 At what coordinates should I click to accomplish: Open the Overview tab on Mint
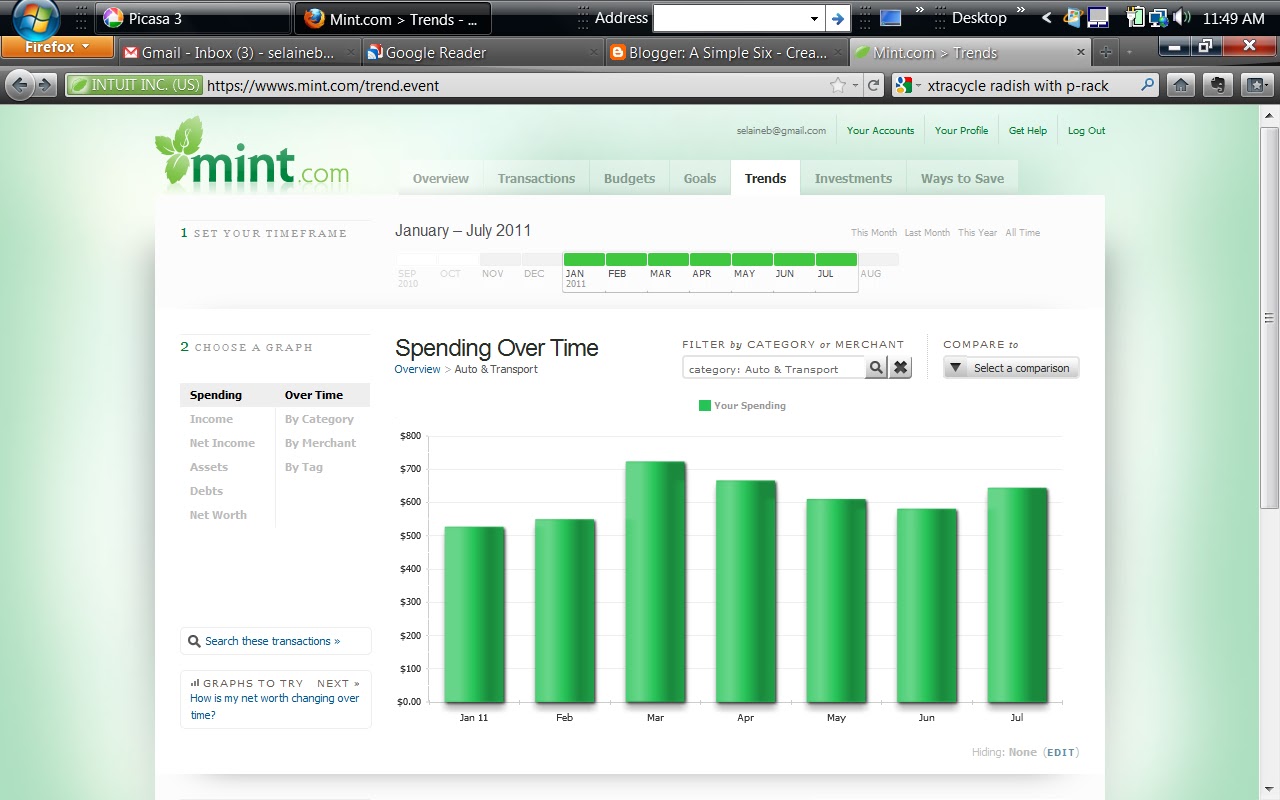[441, 178]
